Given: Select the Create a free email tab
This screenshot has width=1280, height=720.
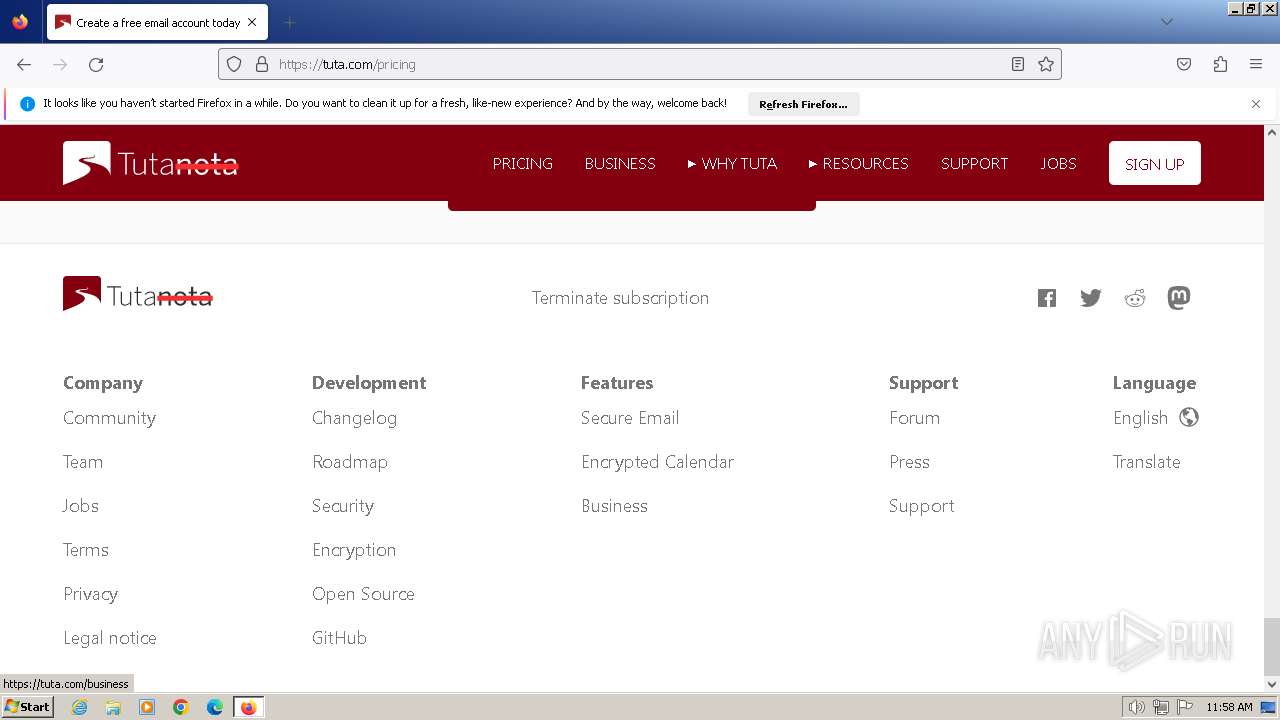Looking at the screenshot, I should point(156,22).
